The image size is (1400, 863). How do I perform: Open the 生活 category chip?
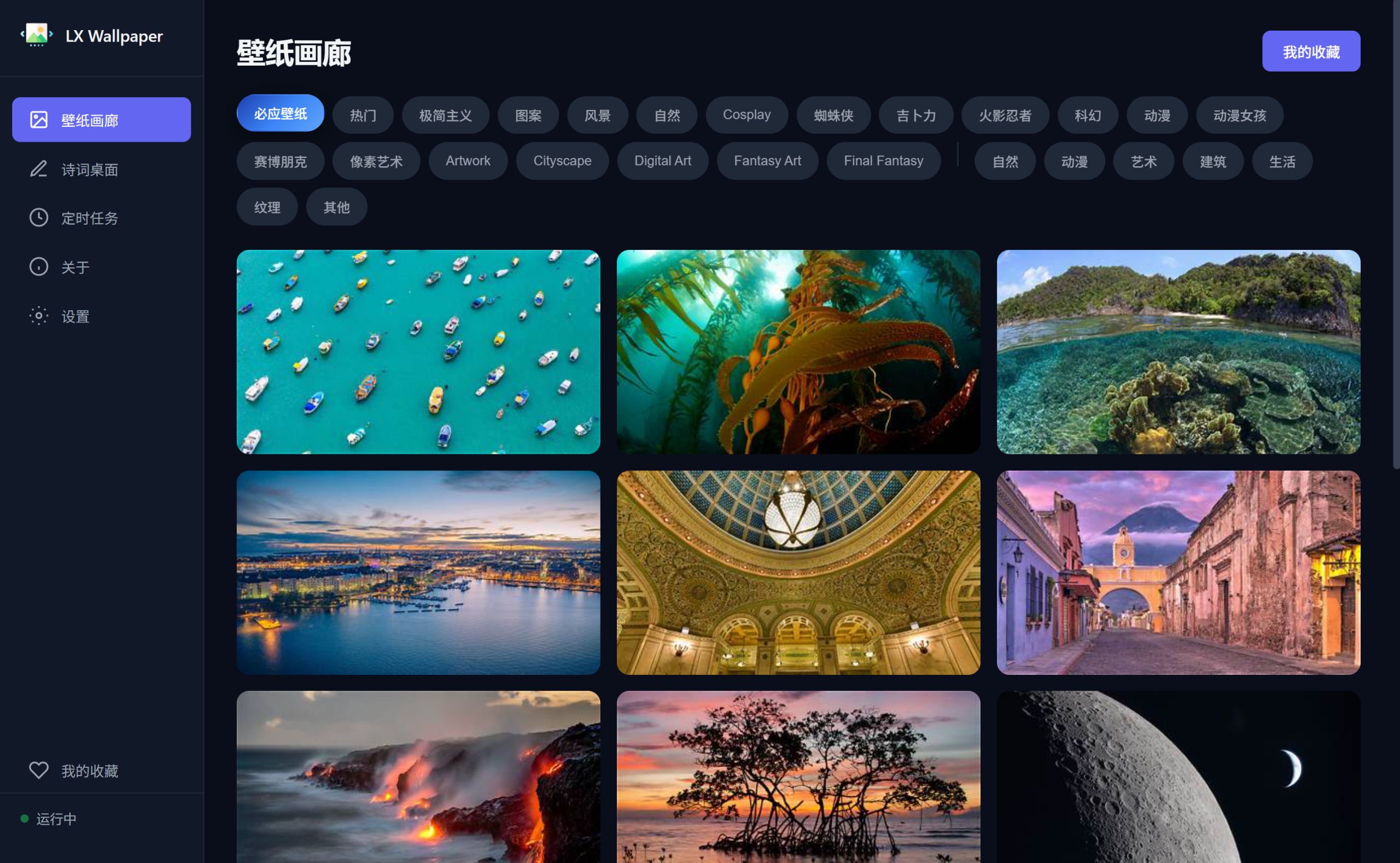point(1282,161)
